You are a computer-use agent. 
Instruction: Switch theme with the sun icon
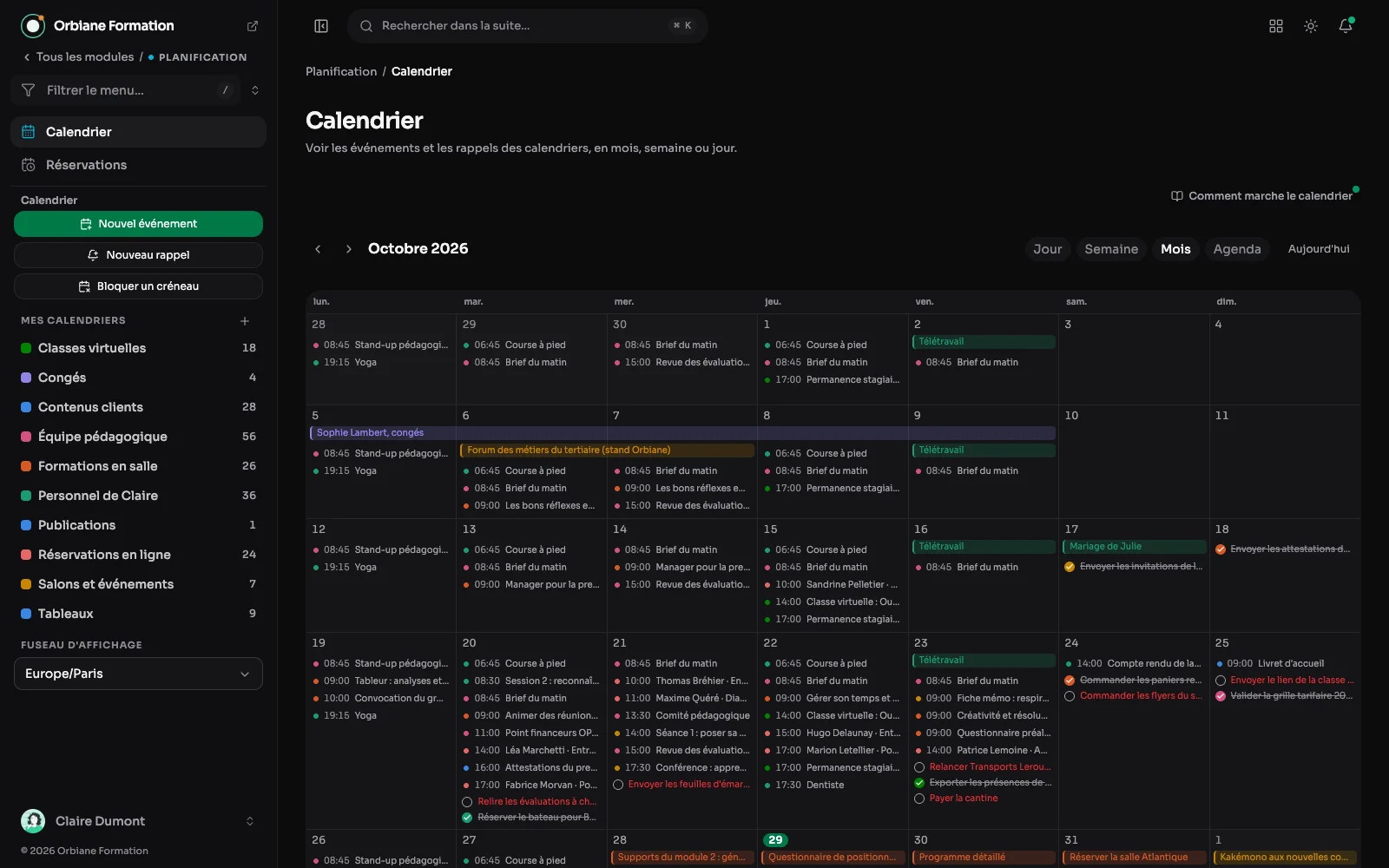coord(1311,26)
